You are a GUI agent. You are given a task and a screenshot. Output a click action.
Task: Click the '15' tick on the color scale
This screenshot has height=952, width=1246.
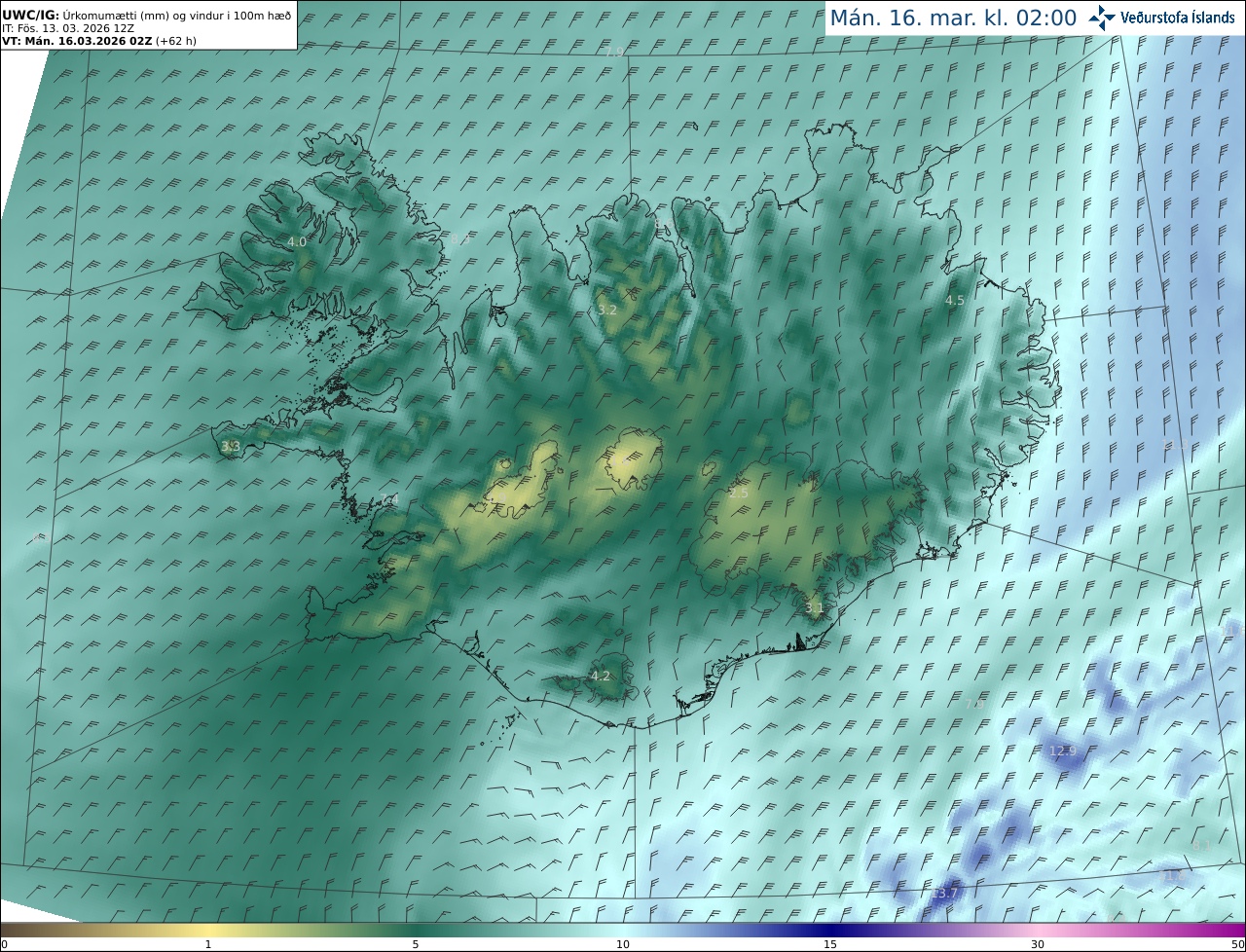click(830, 944)
